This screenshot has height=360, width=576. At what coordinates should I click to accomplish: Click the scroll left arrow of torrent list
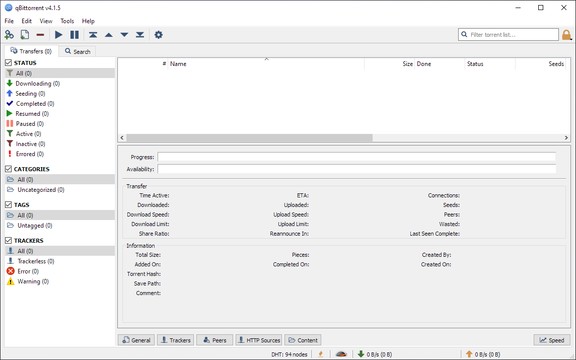pyautogui.click(x=122, y=138)
